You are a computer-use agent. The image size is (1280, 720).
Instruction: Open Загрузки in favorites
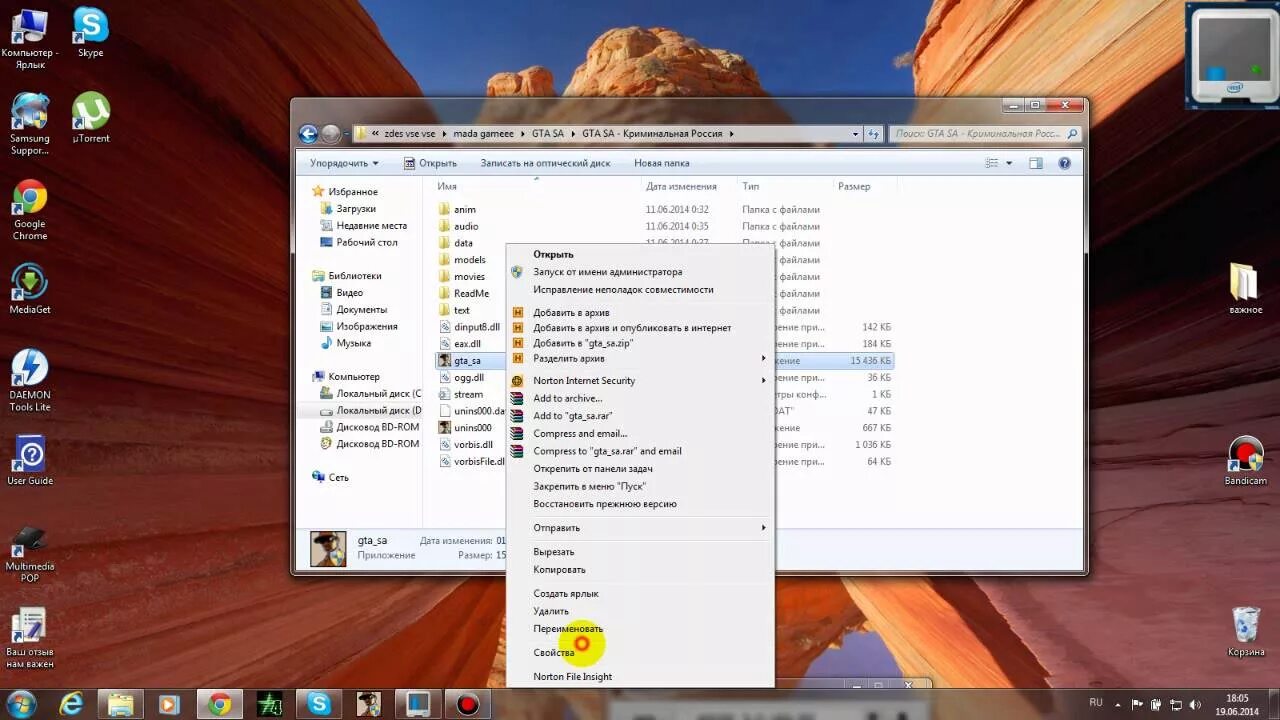coord(356,209)
